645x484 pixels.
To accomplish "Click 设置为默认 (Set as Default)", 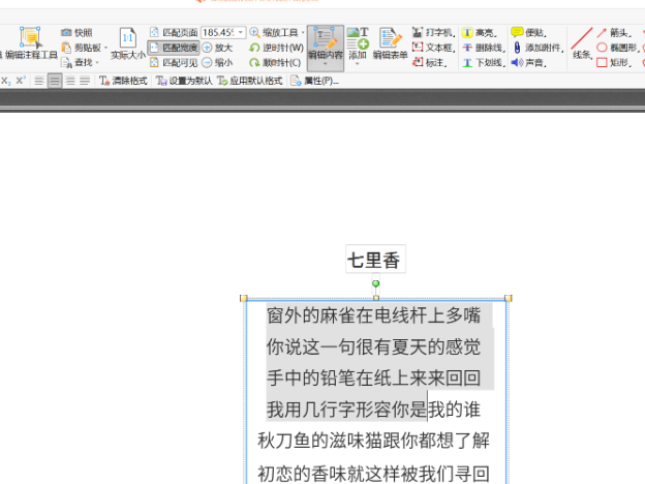I will click(x=184, y=81).
